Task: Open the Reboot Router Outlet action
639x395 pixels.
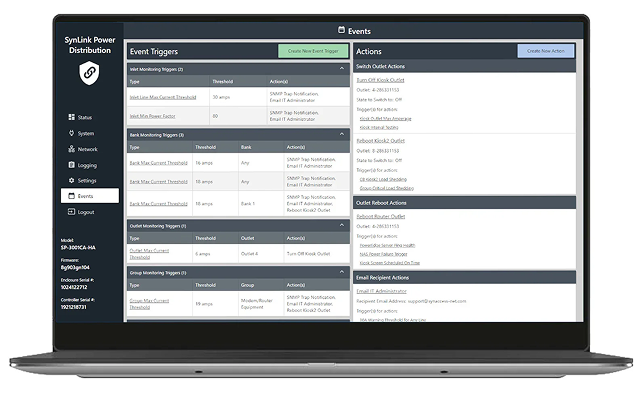Action: (381, 216)
